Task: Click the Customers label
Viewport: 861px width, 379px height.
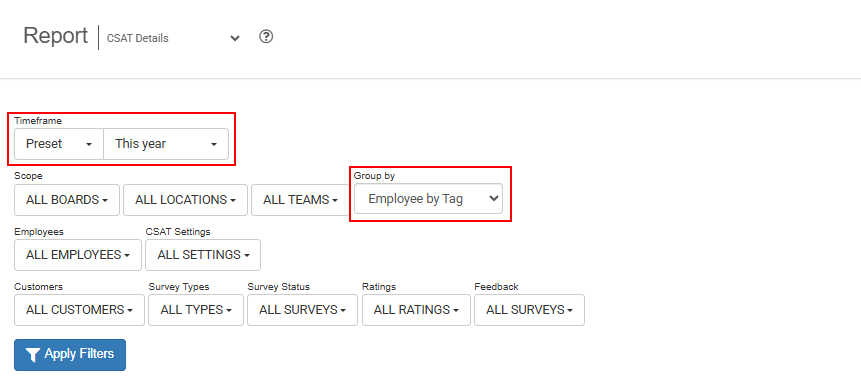Action: coord(38,287)
